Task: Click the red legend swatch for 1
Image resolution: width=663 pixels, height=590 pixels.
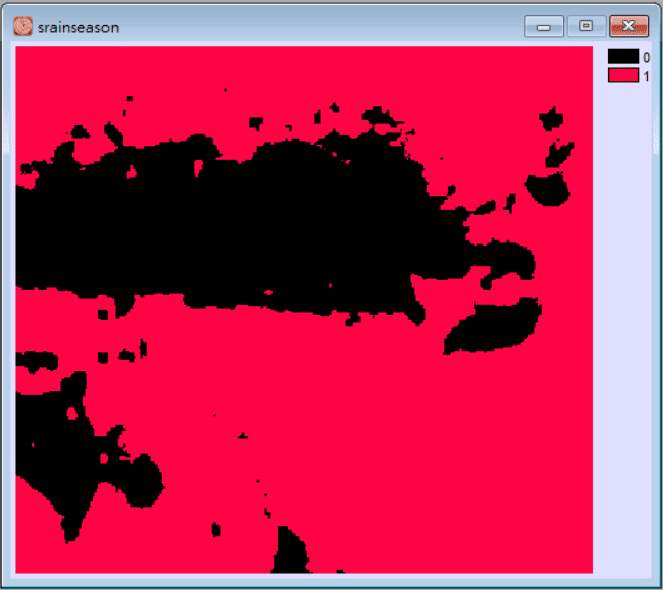Action: (623, 75)
